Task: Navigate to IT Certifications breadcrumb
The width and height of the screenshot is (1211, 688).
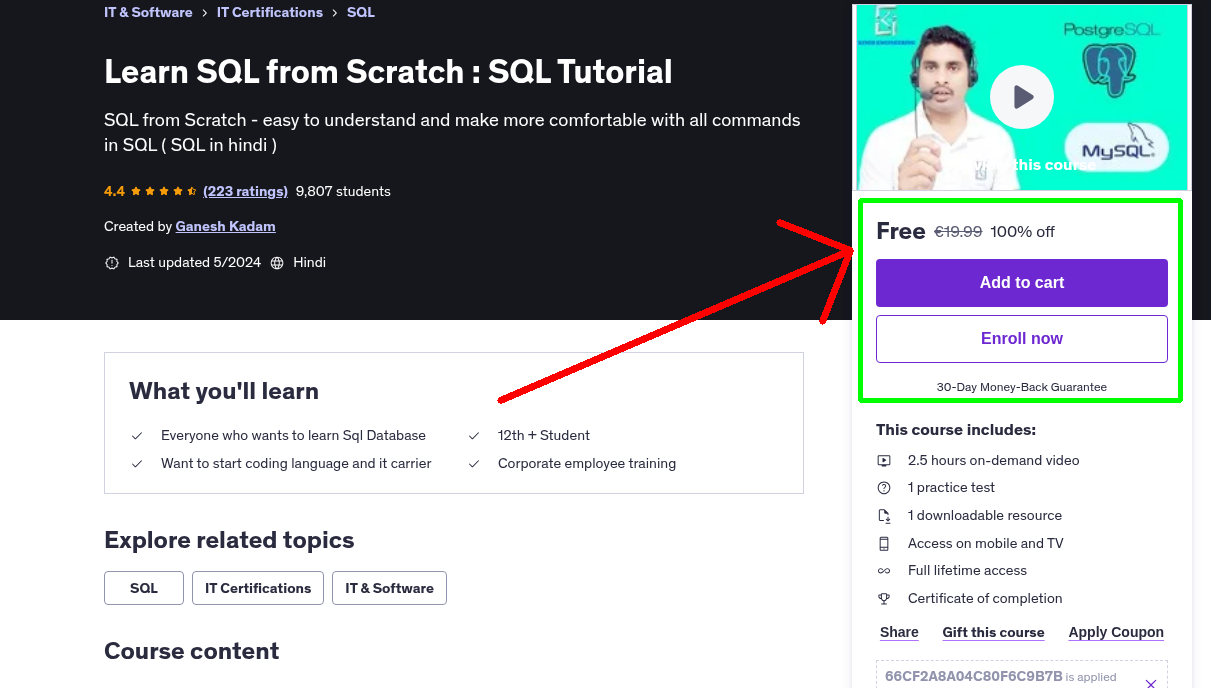Action: tap(269, 12)
